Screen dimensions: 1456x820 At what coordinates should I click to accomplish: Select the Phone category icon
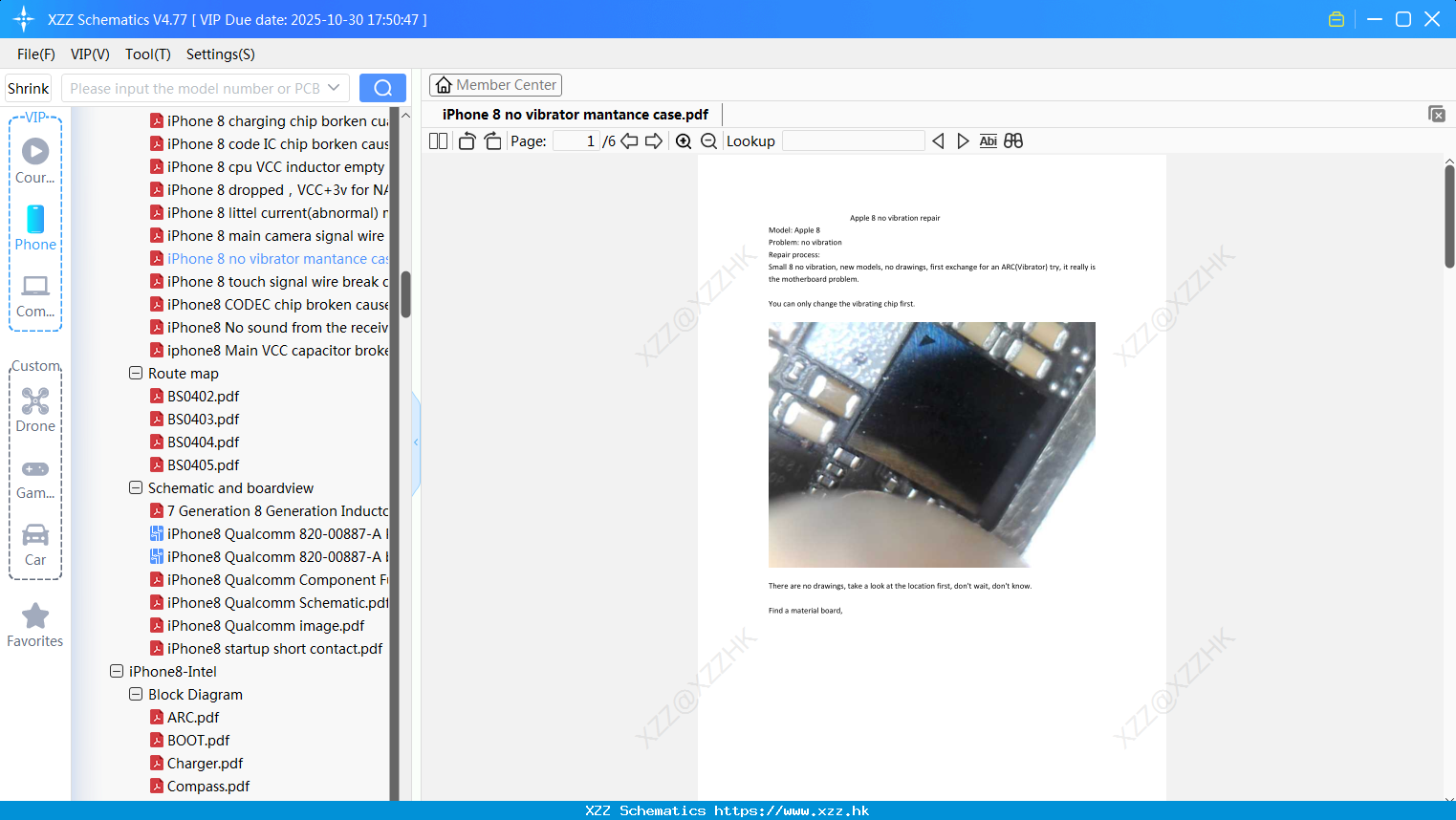click(x=35, y=227)
